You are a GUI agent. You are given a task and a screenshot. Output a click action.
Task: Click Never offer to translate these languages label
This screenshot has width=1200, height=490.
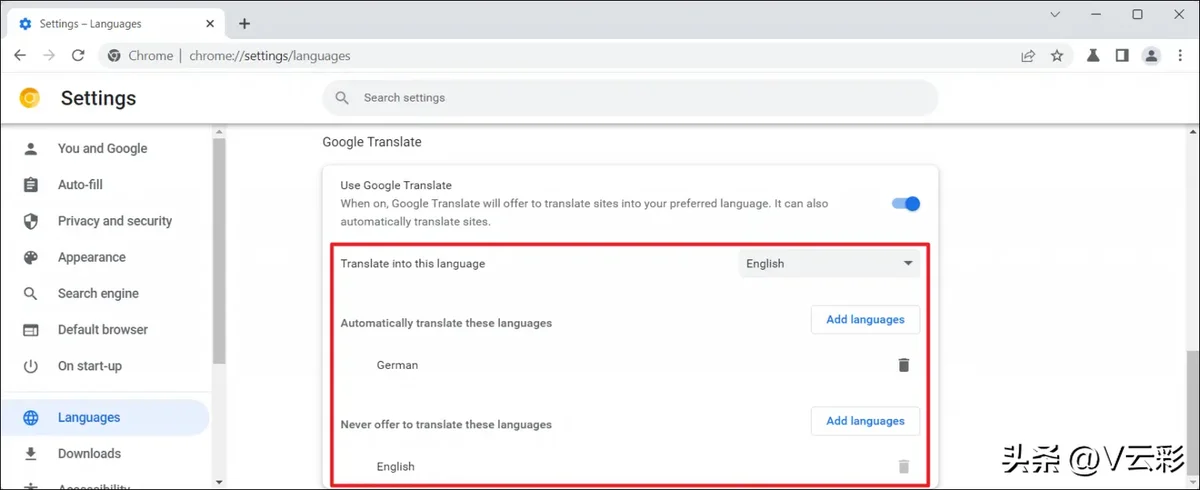[446, 424]
